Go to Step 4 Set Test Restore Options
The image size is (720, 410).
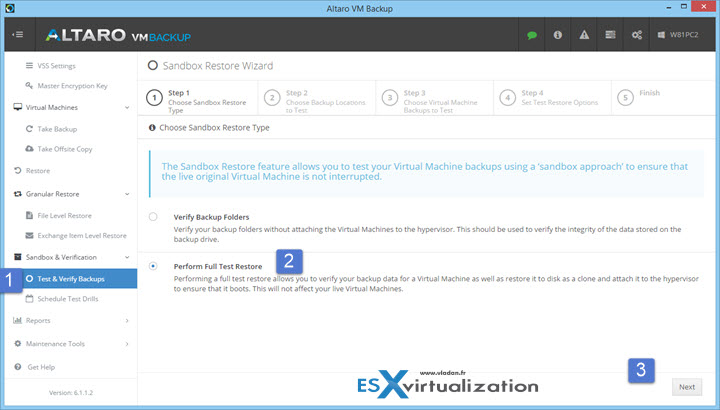[552, 98]
